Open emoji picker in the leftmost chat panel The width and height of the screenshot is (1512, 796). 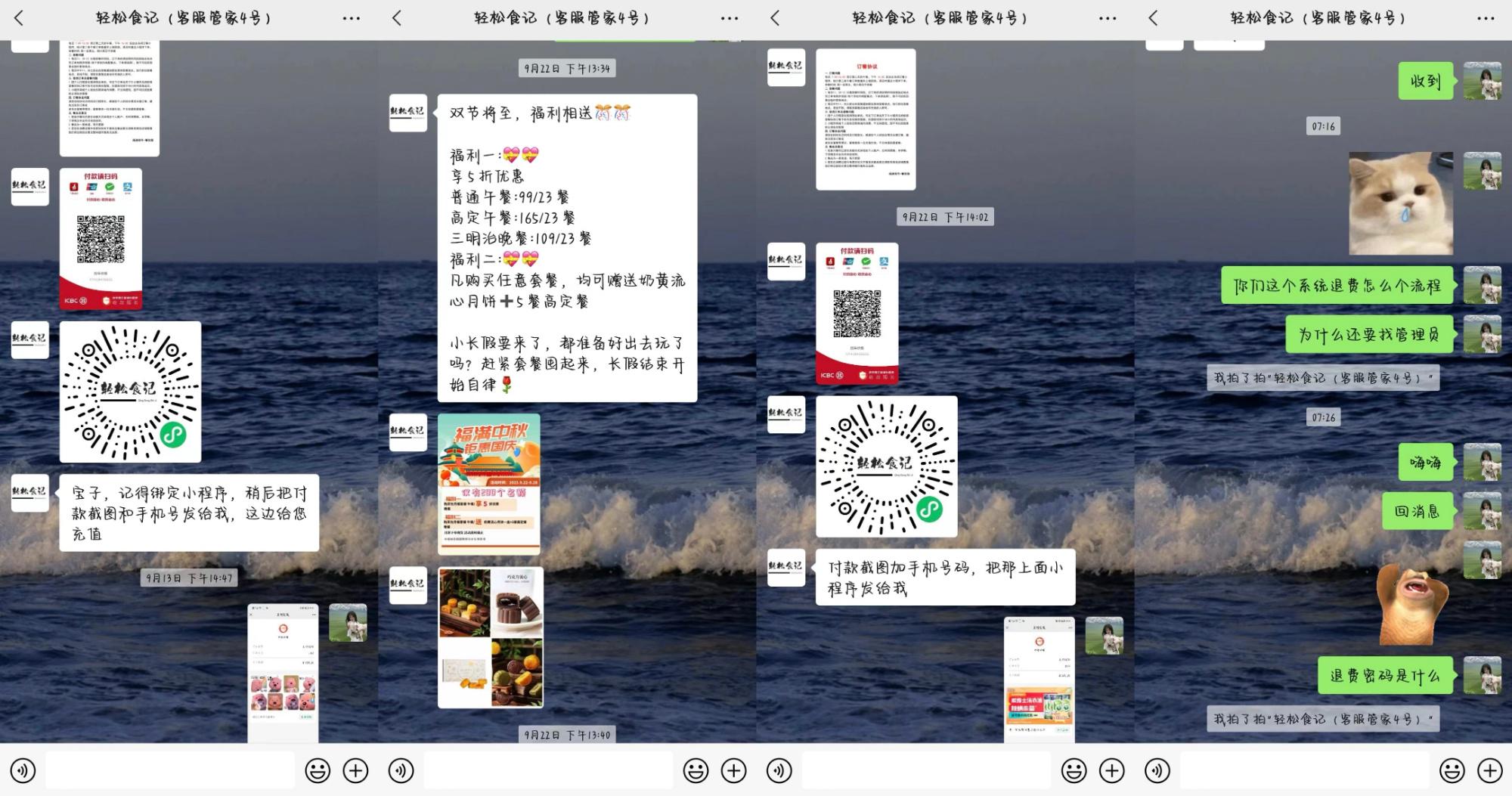pos(318,770)
